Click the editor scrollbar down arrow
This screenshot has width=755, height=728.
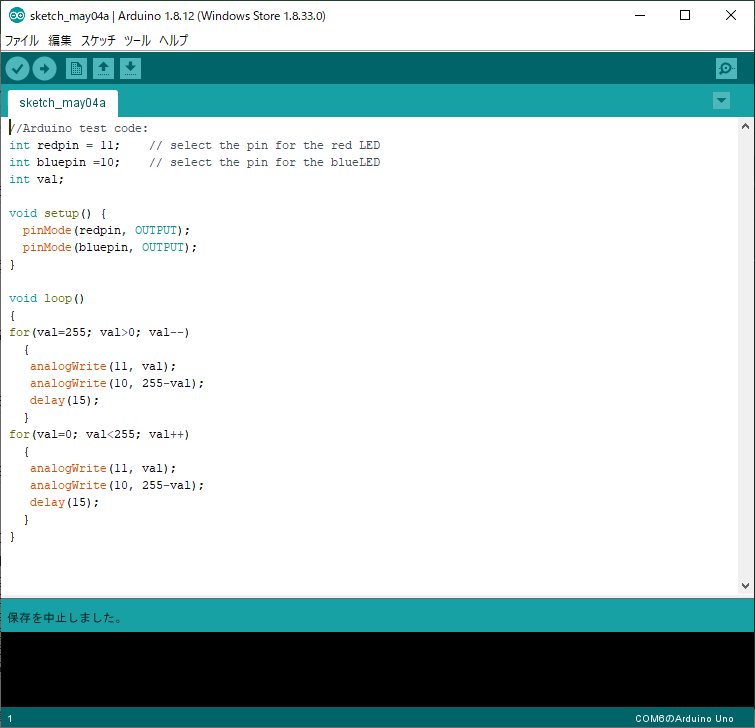click(745, 586)
